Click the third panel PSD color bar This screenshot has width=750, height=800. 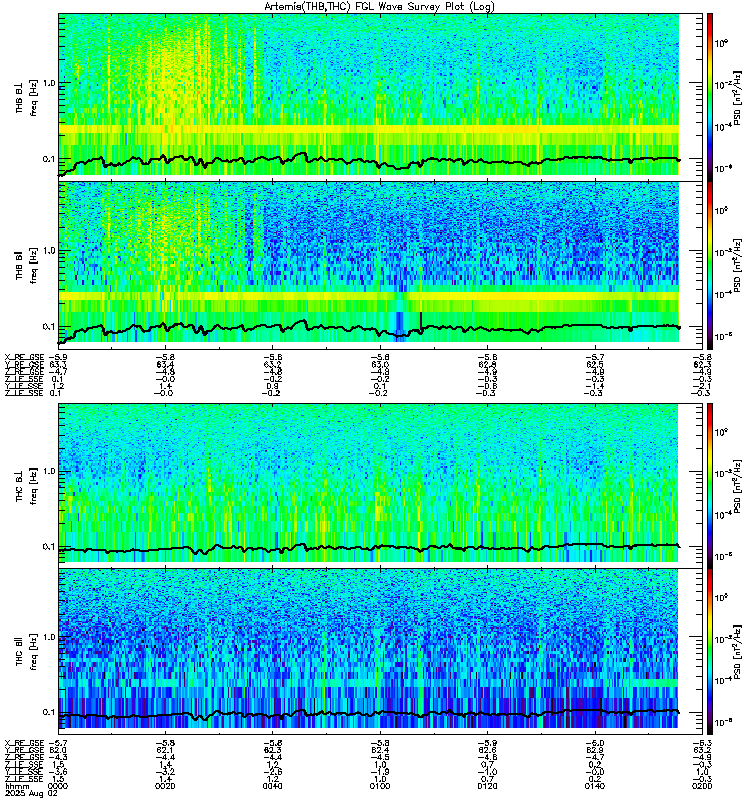pos(710,486)
